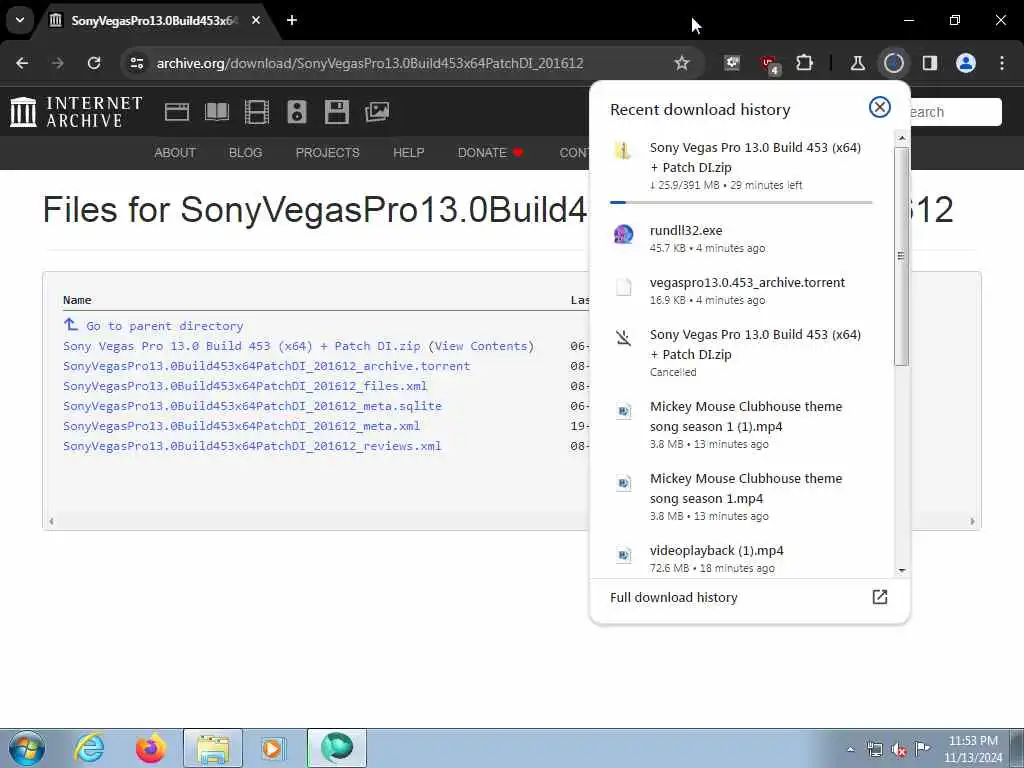
Task: Show hidden system tray icons arrow
Action: 850,750
